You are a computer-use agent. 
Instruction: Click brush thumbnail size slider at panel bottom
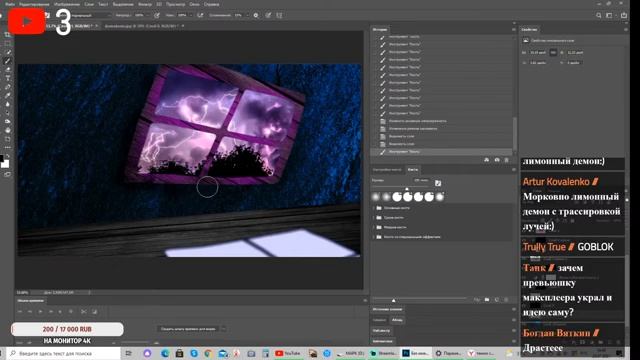tap(393, 300)
